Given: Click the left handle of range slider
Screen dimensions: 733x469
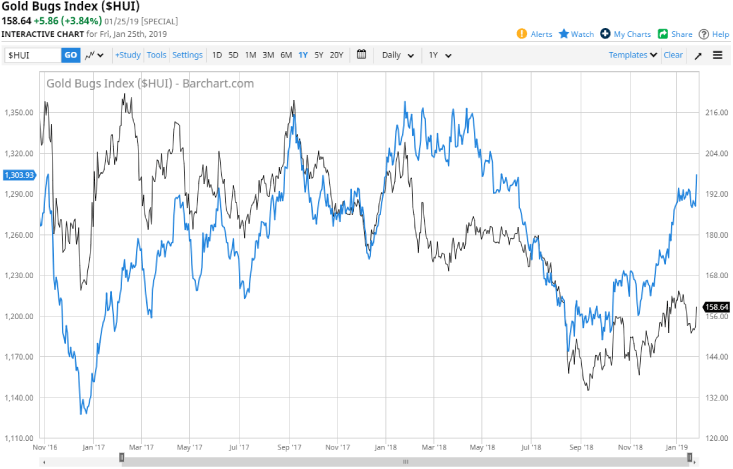Looking at the screenshot, I should [x=122, y=458].
